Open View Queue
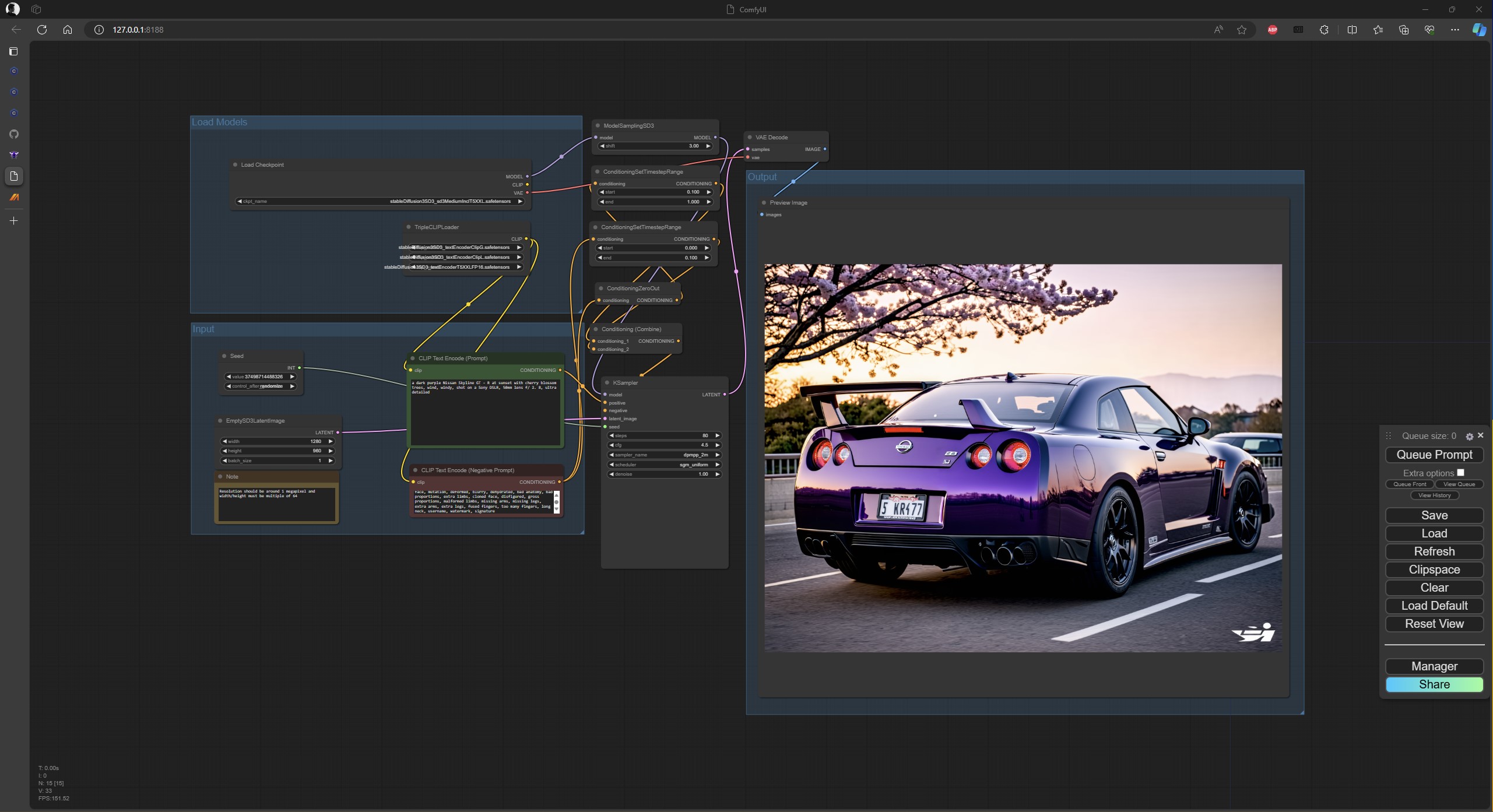The height and width of the screenshot is (812, 1493). (1459, 484)
